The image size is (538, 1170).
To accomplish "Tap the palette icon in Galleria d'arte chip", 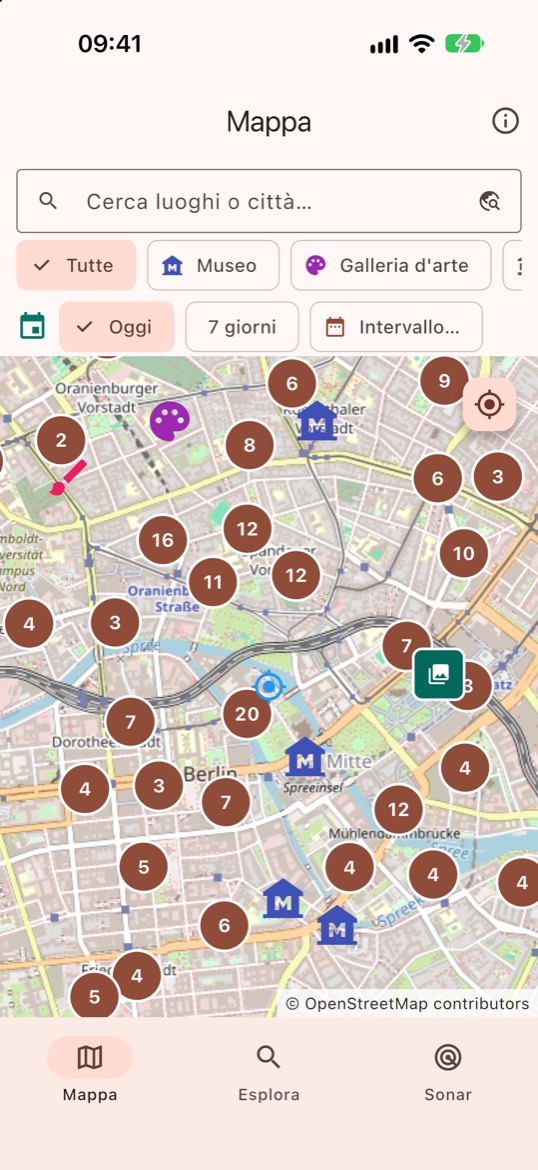I will pos(316,265).
